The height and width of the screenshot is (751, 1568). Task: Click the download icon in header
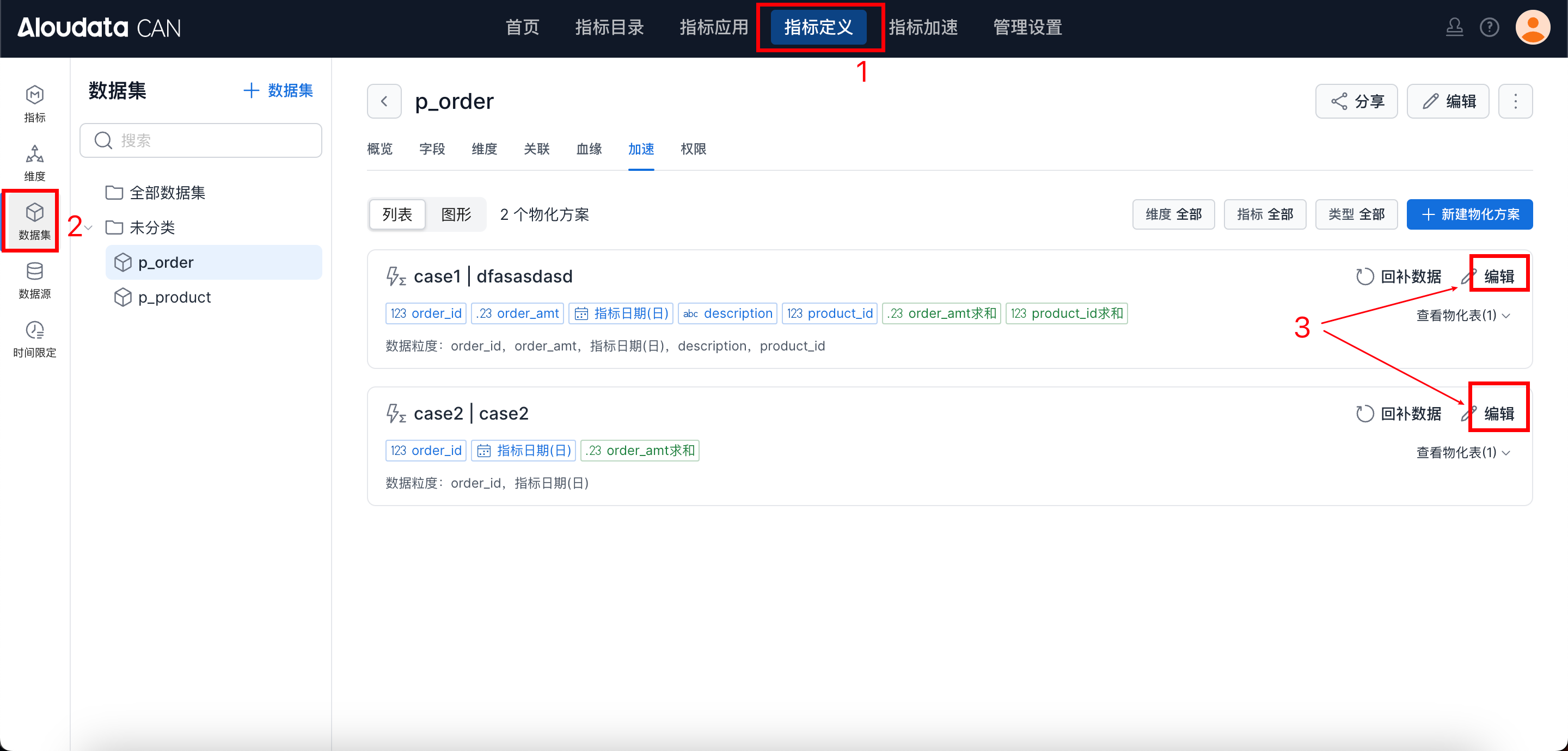tap(1454, 27)
